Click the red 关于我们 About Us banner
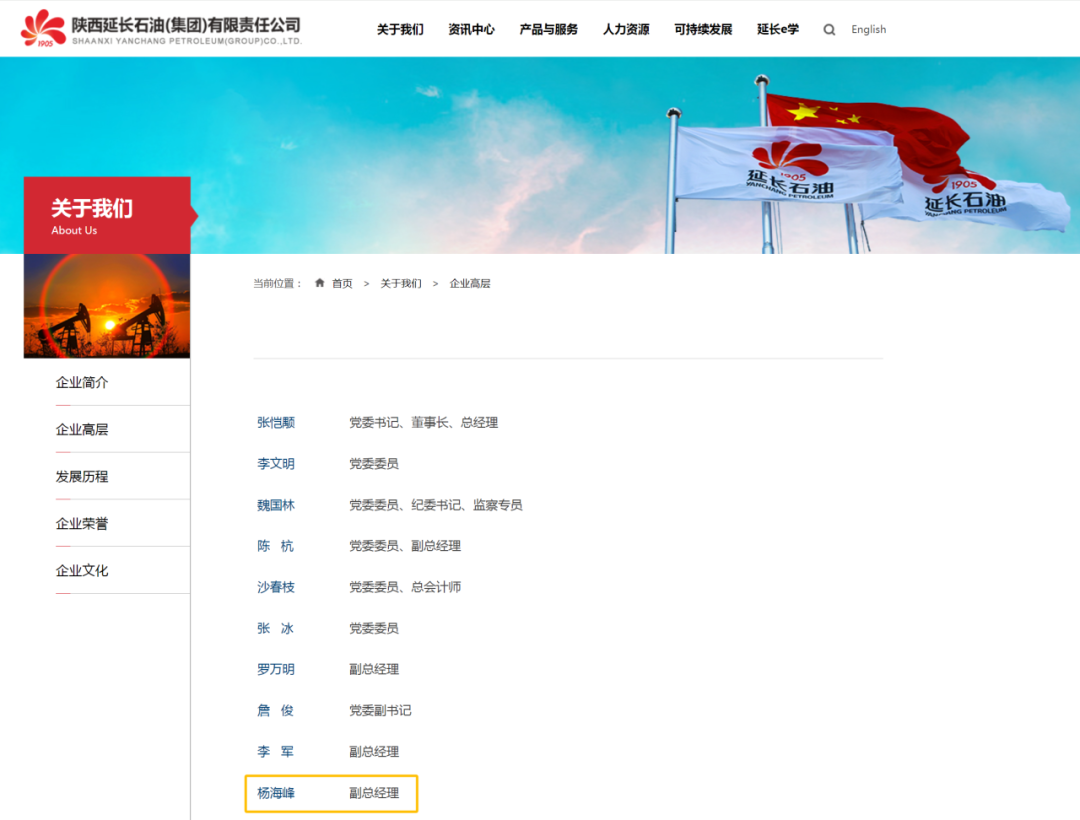The width and height of the screenshot is (1080, 820). 106,214
